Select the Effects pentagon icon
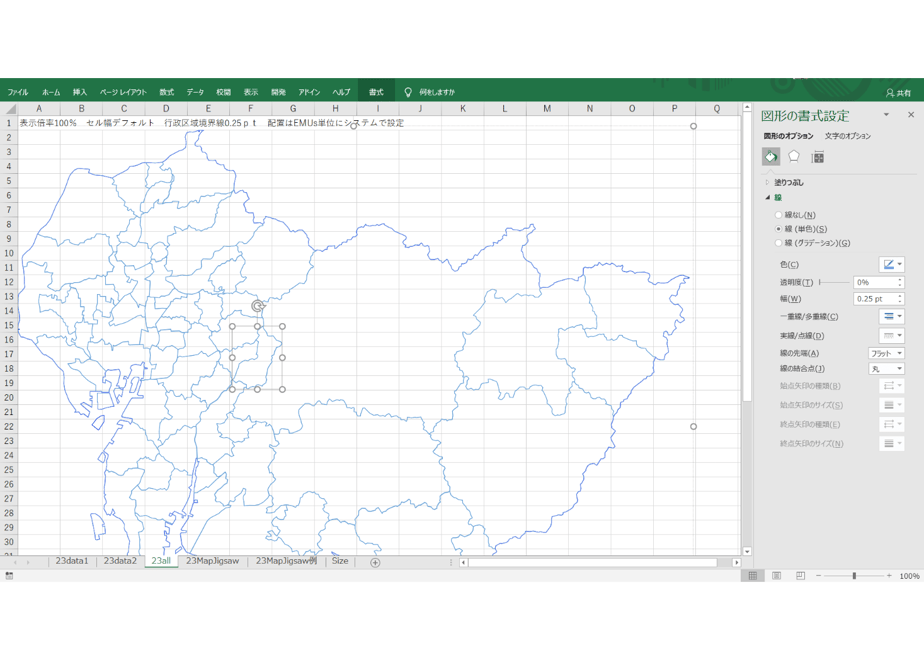924x660 pixels. pyautogui.click(x=794, y=157)
